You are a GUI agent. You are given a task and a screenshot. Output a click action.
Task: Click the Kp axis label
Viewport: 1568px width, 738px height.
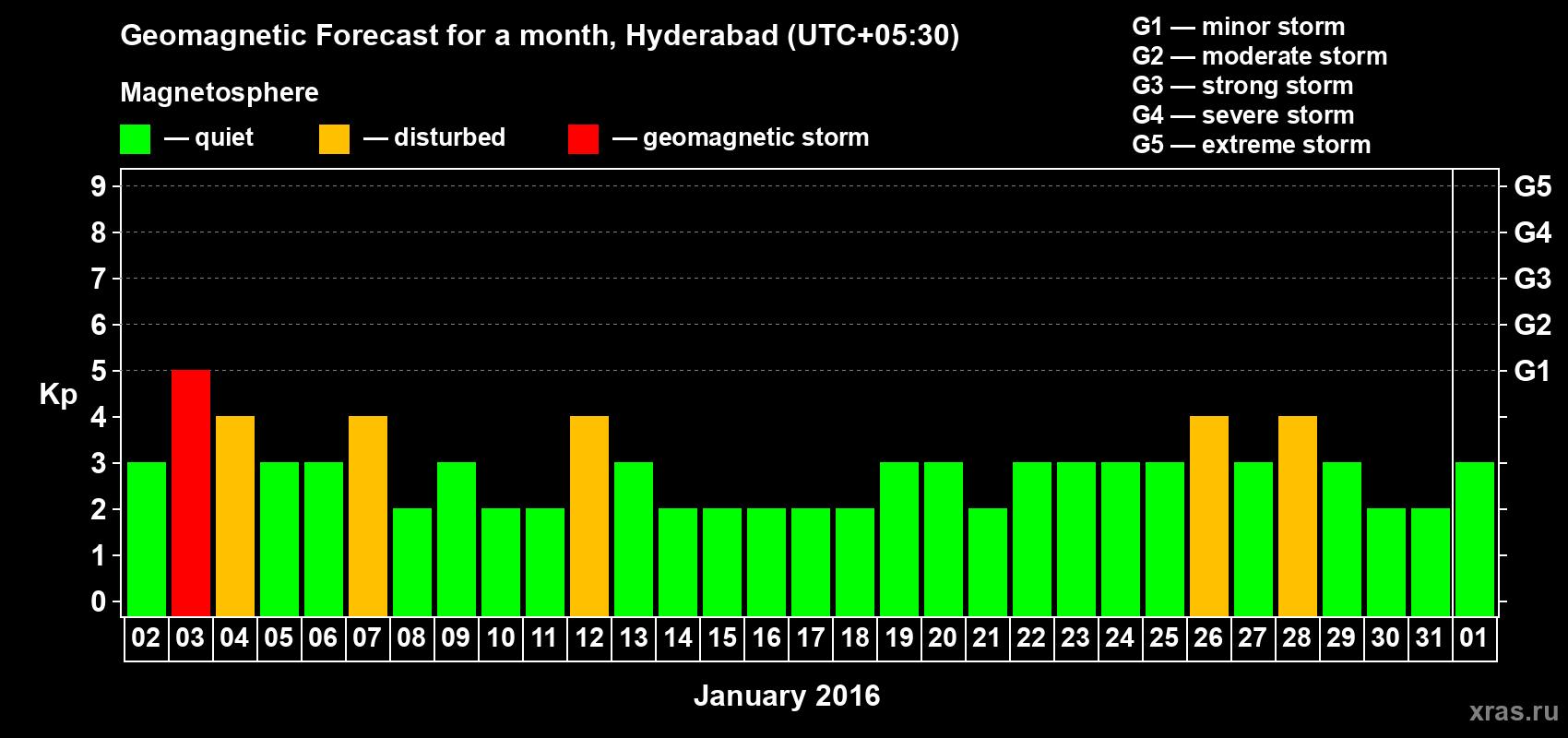(x=58, y=394)
